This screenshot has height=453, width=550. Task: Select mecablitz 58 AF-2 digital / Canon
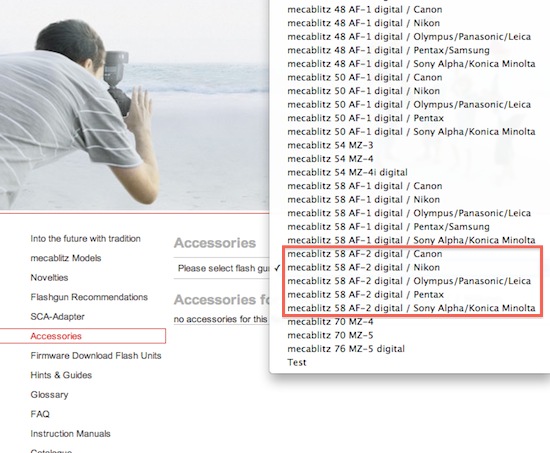point(364,254)
